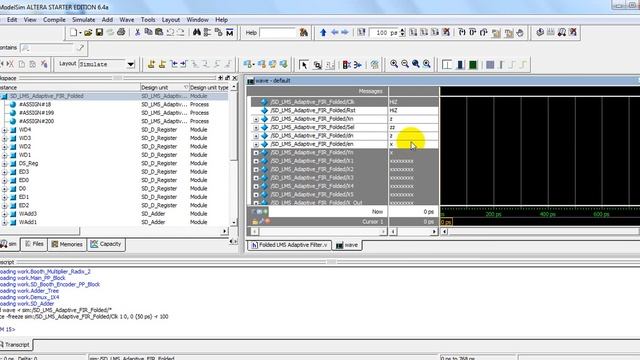Select the Transcript tab

[16, 344]
